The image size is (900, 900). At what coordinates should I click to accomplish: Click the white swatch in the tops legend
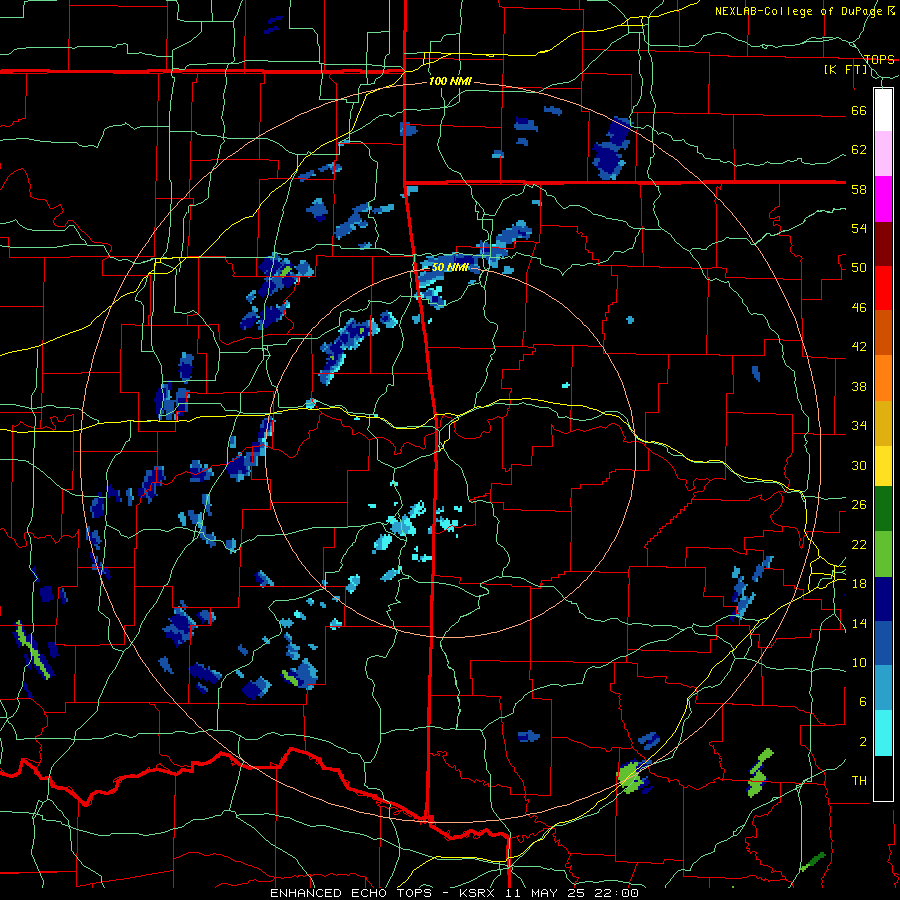click(883, 110)
